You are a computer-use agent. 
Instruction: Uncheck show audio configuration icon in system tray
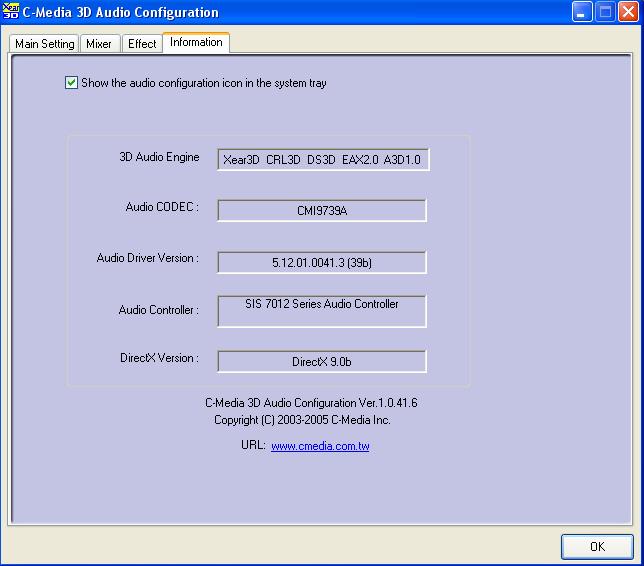point(71,83)
